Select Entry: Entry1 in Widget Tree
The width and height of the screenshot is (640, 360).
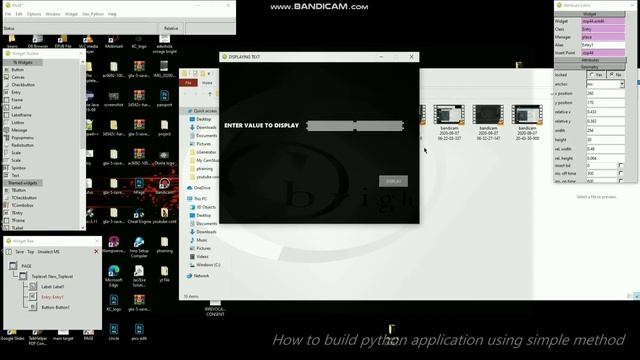tap(53, 297)
